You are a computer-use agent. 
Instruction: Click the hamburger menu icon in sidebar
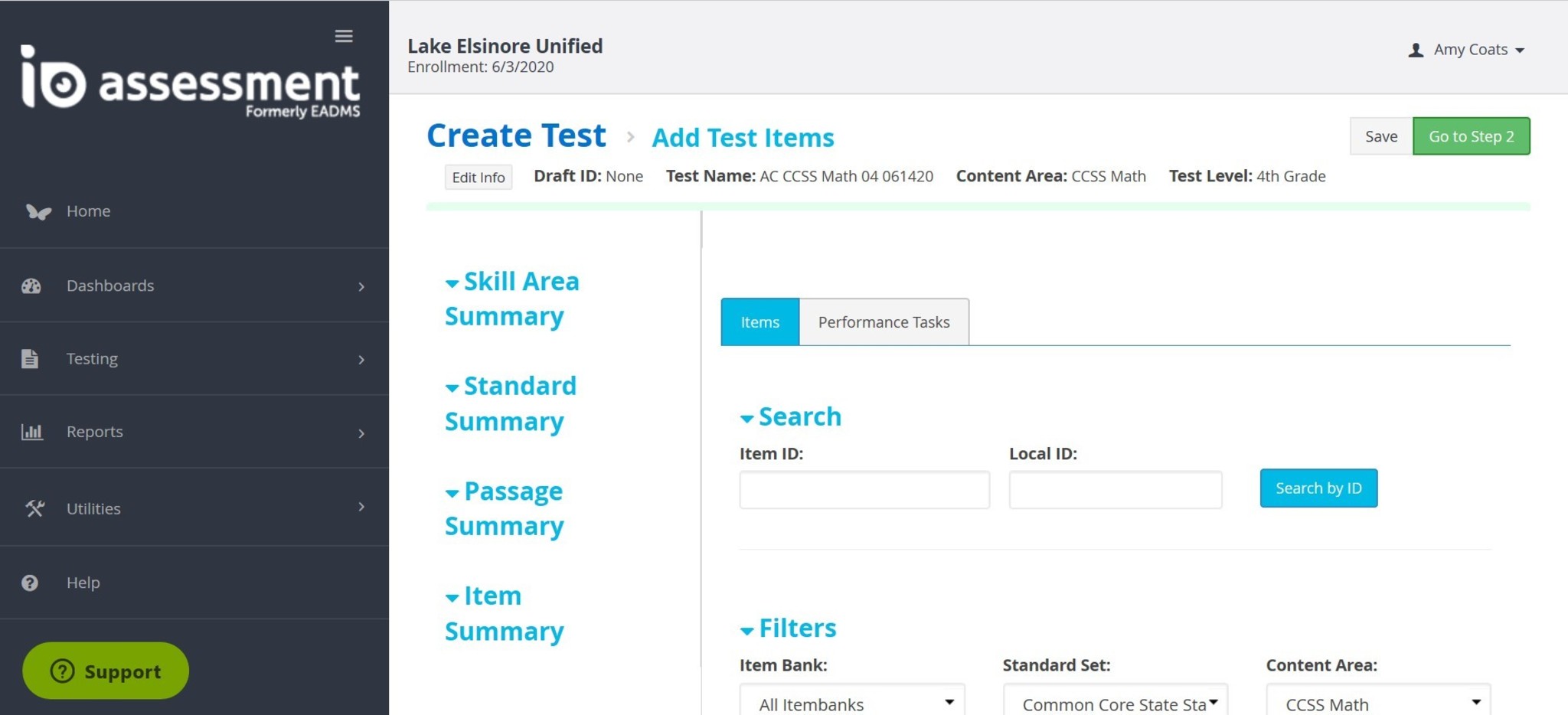(344, 36)
